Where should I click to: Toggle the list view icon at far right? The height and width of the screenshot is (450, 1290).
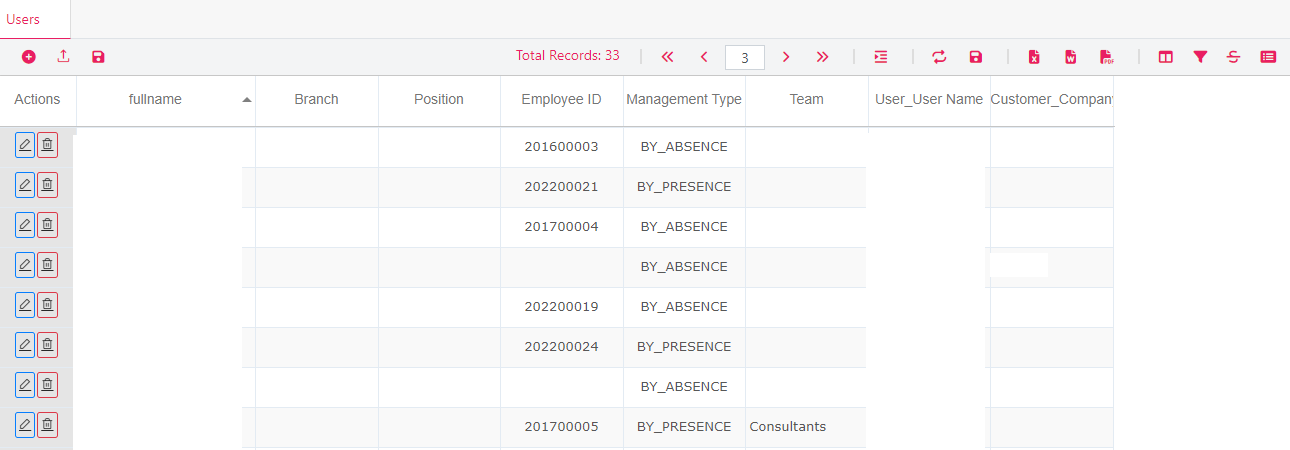click(x=1268, y=57)
